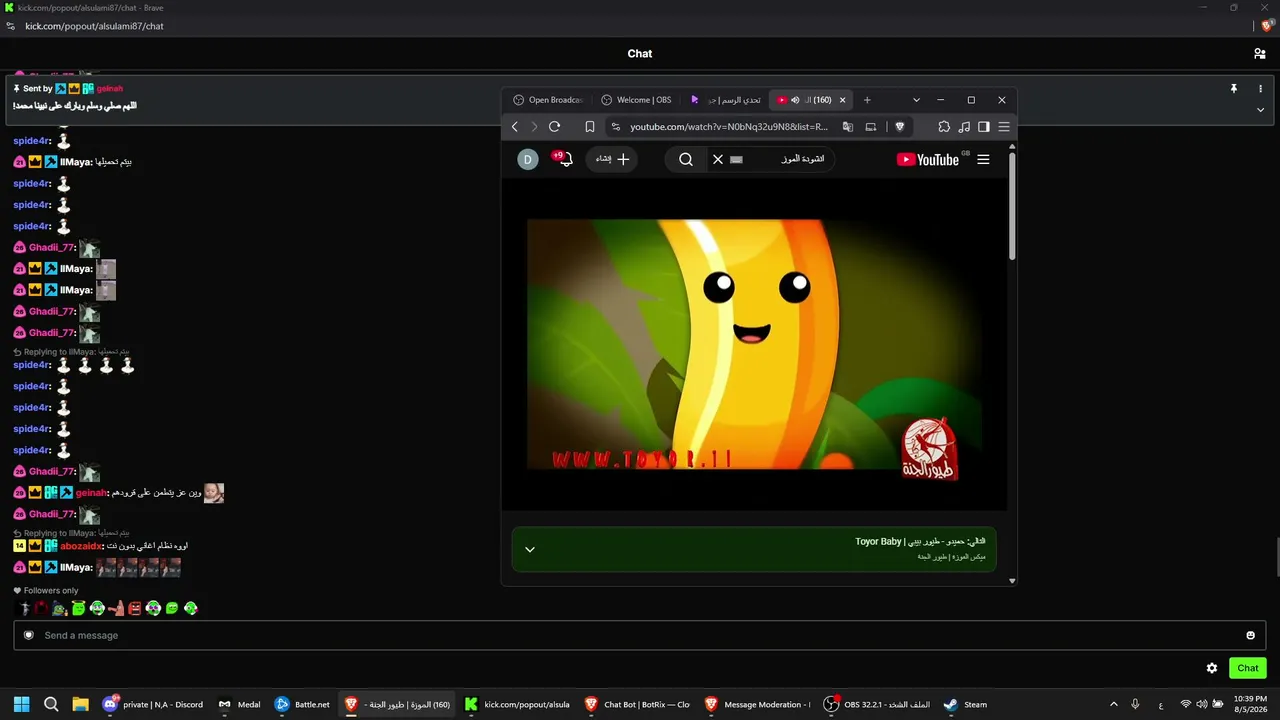Switch to Chat Bot | BotRix taskbar window

[638, 704]
